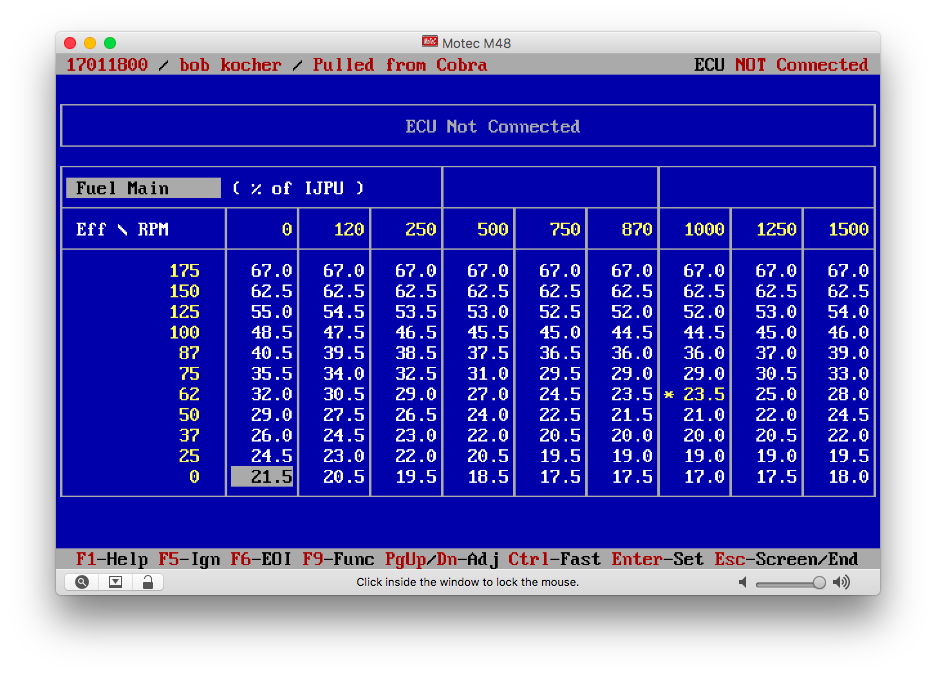
Task: Click the 'Click inside the window' lock hint
Action: click(467, 582)
